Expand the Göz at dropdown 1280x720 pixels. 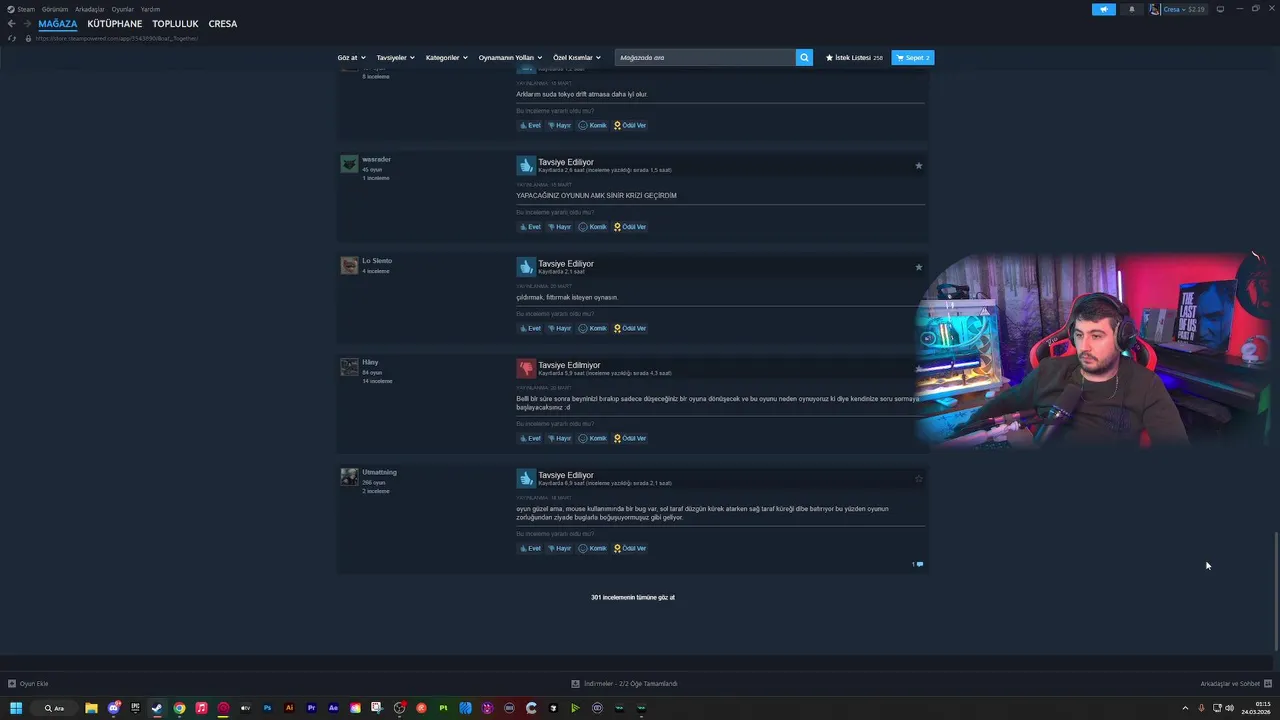coord(352,57)
